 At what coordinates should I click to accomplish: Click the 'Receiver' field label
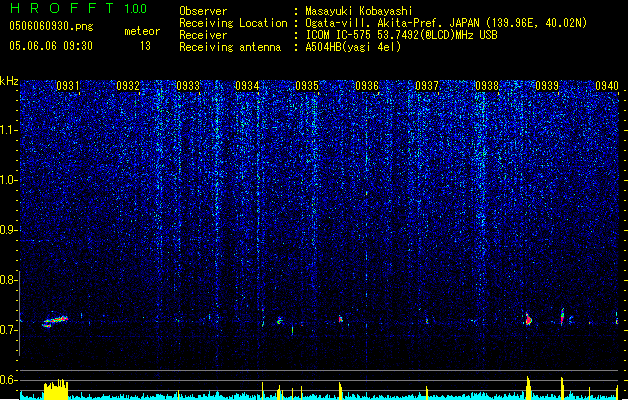coord(203,35)
